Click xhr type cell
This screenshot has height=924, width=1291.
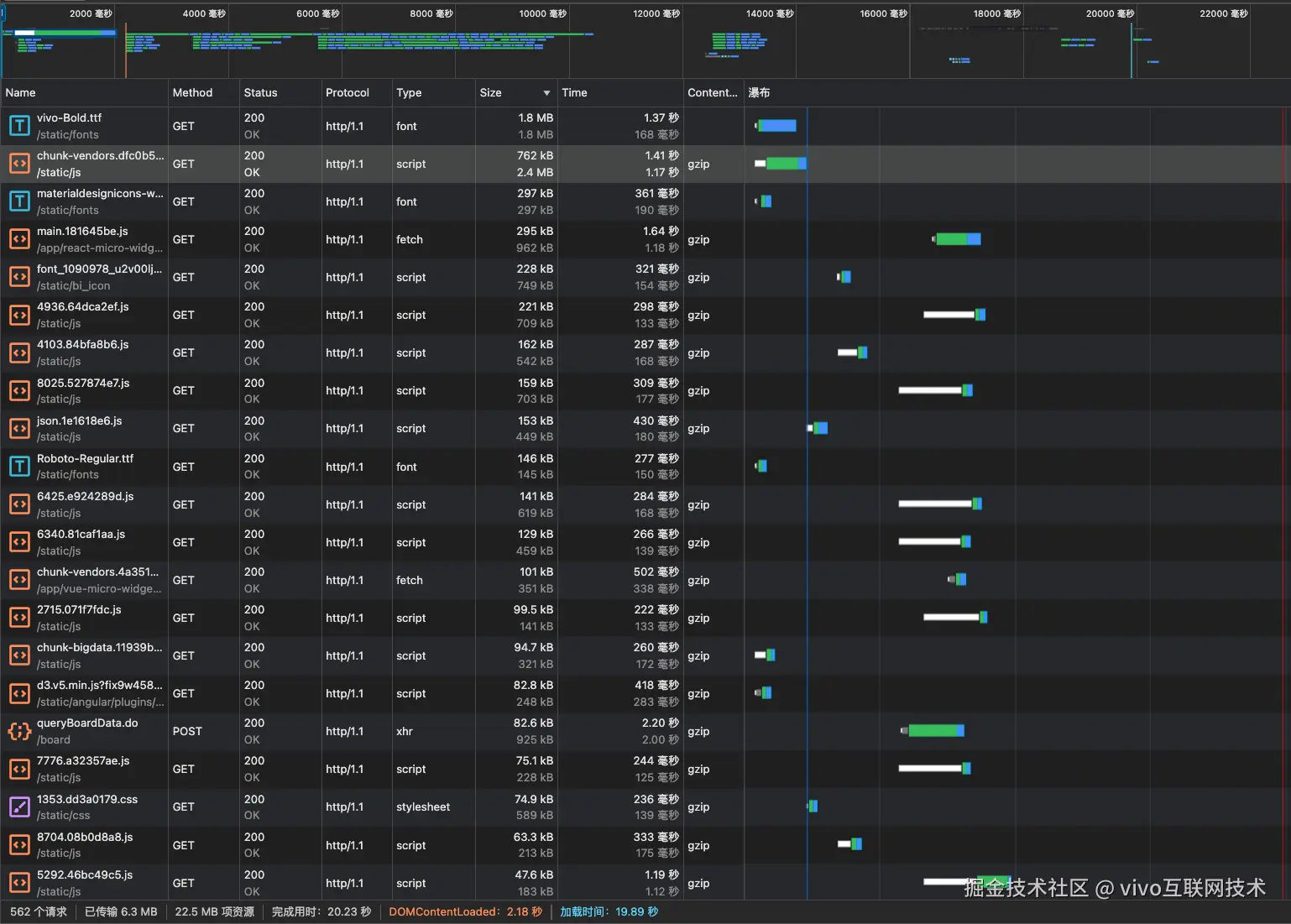[405, 731]
